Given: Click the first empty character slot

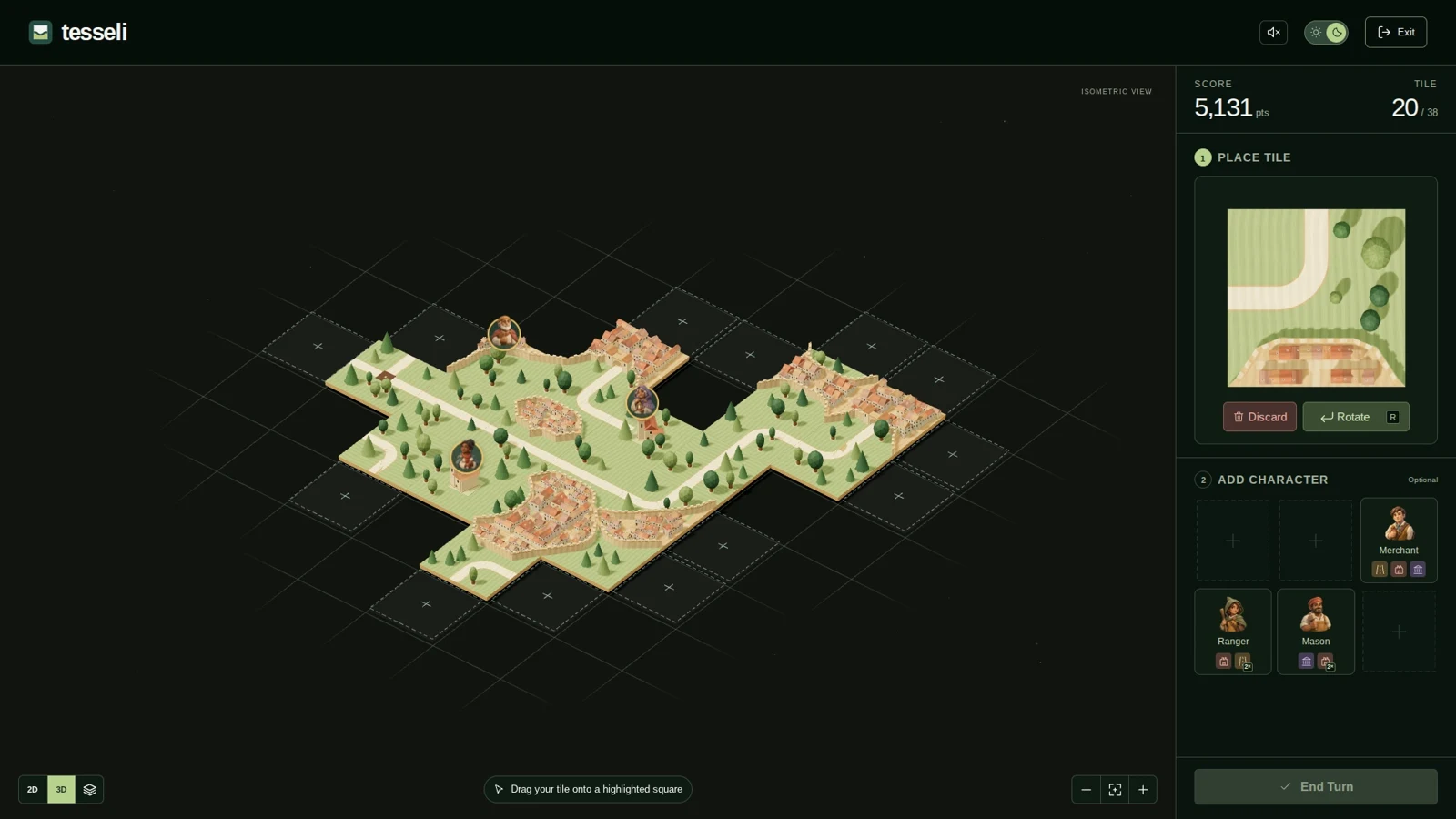Looking at the screenshot, I should [x=1233, y=541].
